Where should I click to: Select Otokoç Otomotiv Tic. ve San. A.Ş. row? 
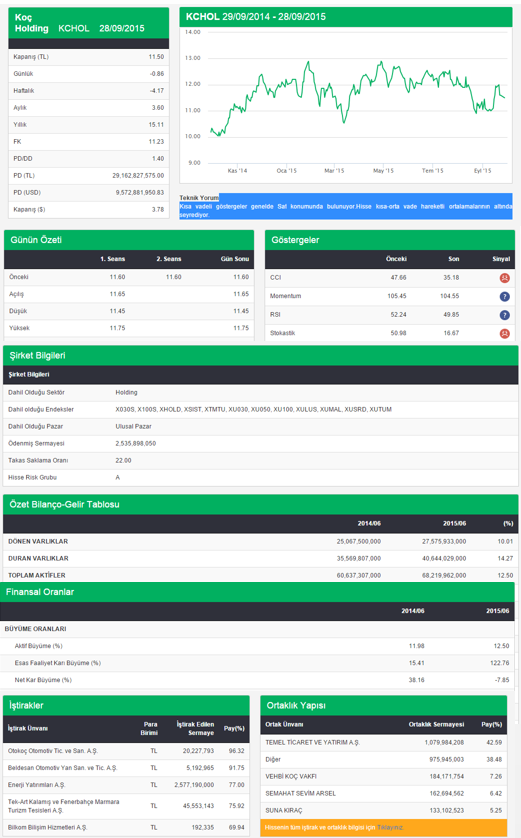click(x=126, y=751)
